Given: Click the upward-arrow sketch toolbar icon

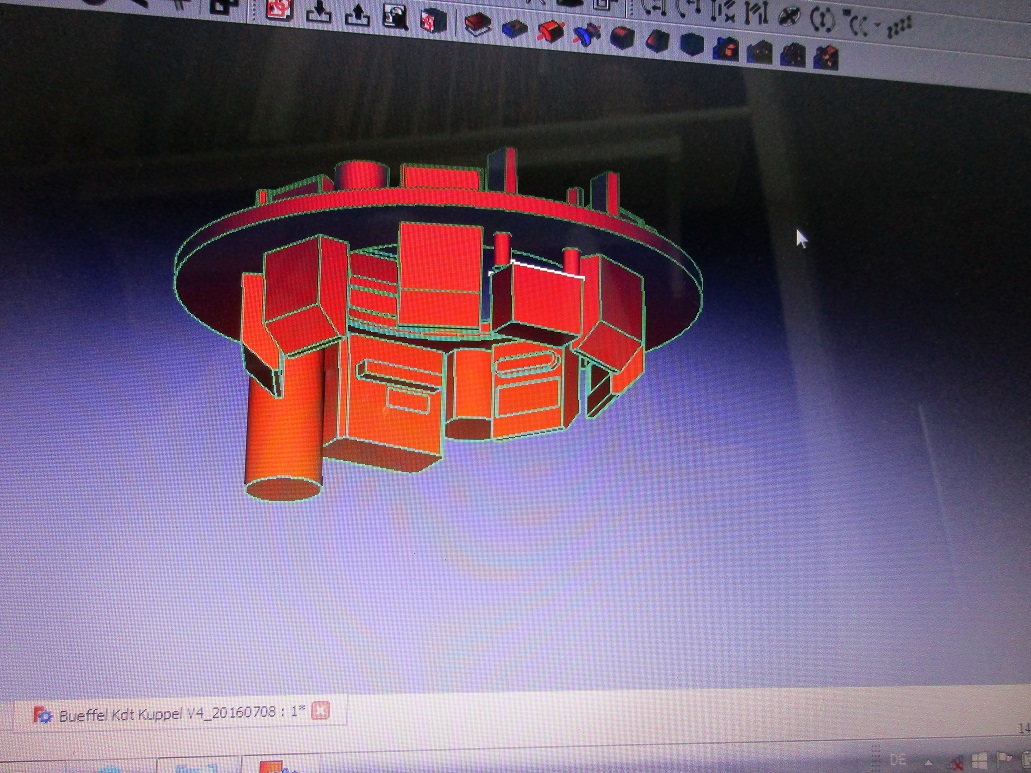Looking at the screenshot, I should [357, 14].
